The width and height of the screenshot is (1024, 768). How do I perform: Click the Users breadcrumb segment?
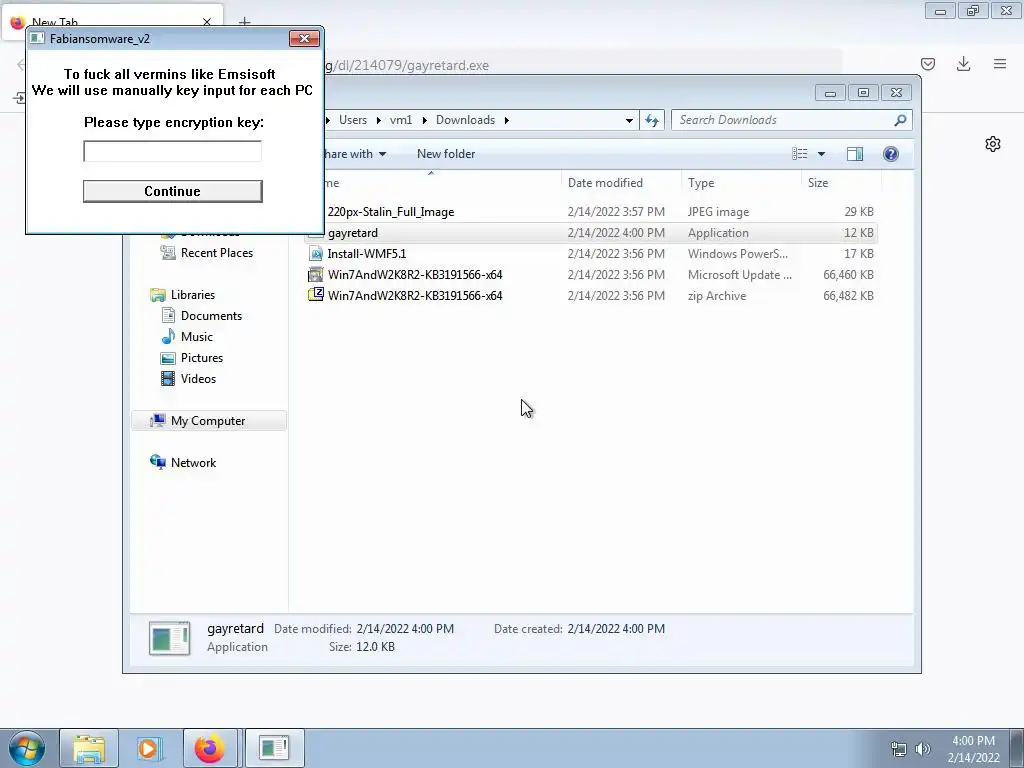click(353, 120)
